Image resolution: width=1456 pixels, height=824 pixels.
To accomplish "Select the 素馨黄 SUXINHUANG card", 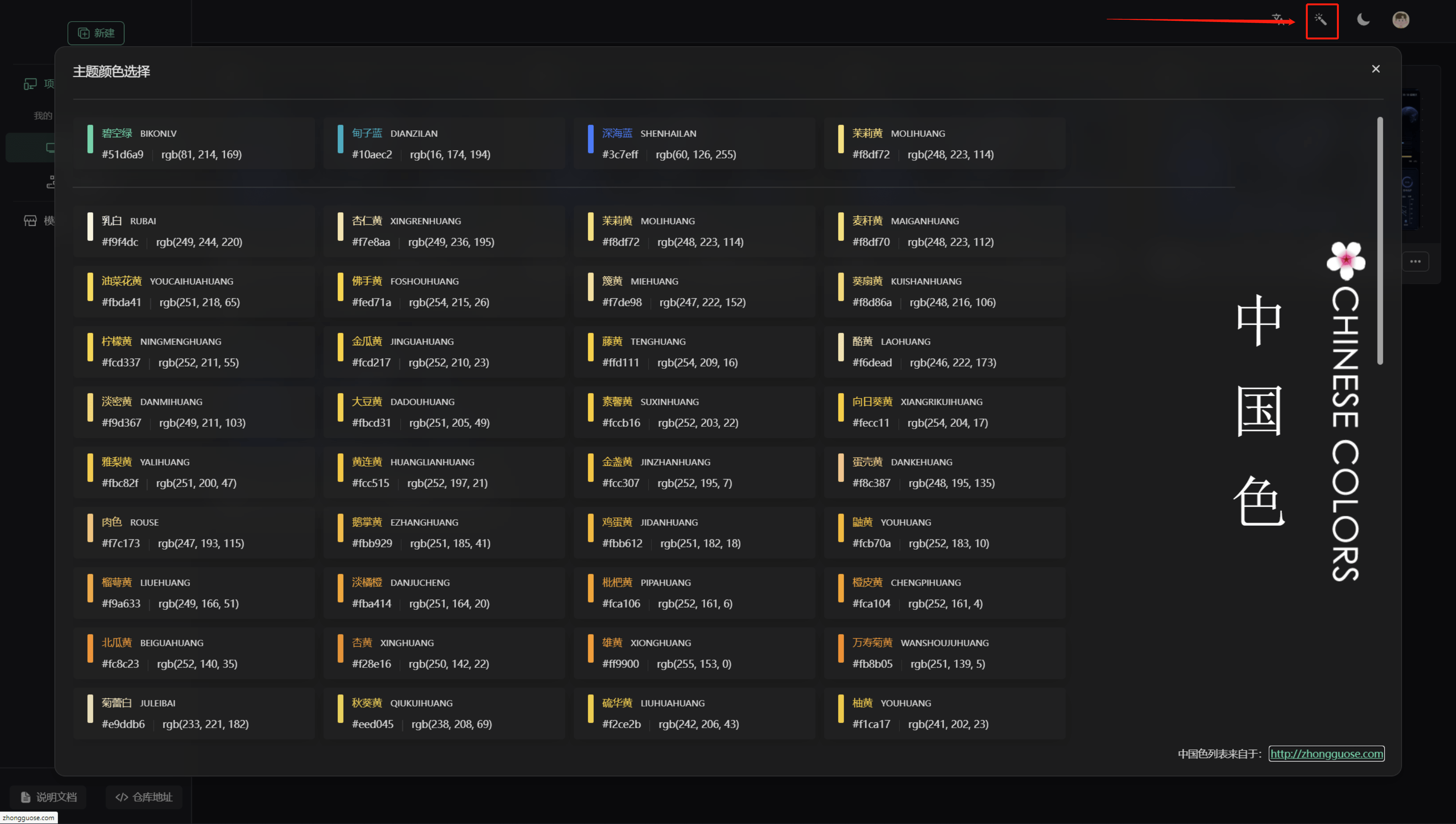I will [694, 412].
